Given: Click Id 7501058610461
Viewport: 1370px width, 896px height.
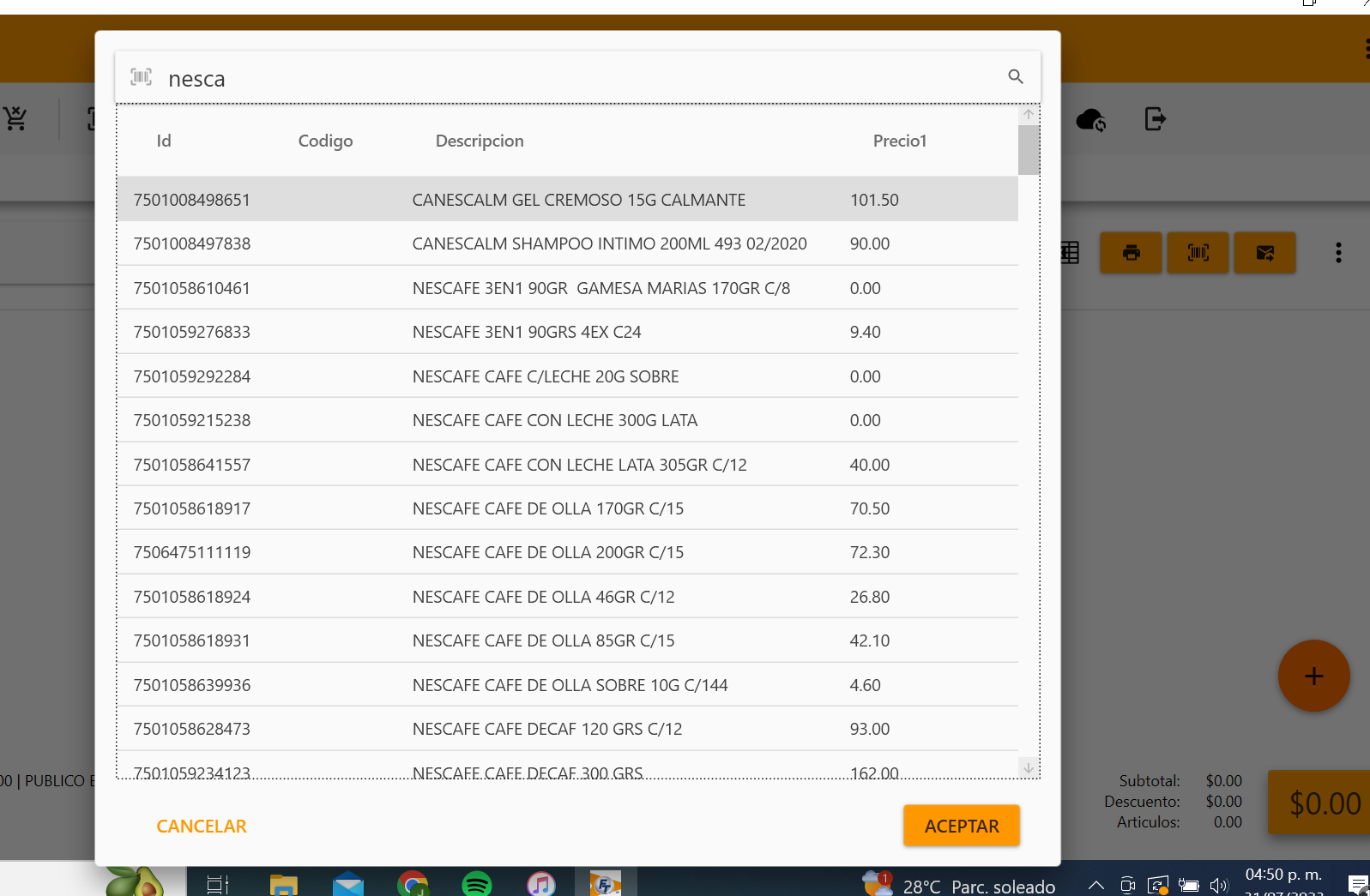Looking at the screenshot, I should 192,288.
